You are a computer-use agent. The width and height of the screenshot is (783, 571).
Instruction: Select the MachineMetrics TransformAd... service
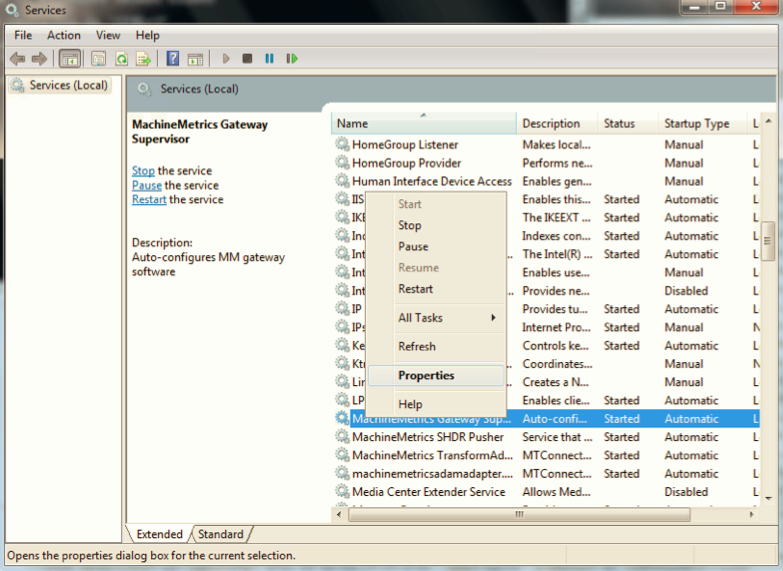coord(546,455)
